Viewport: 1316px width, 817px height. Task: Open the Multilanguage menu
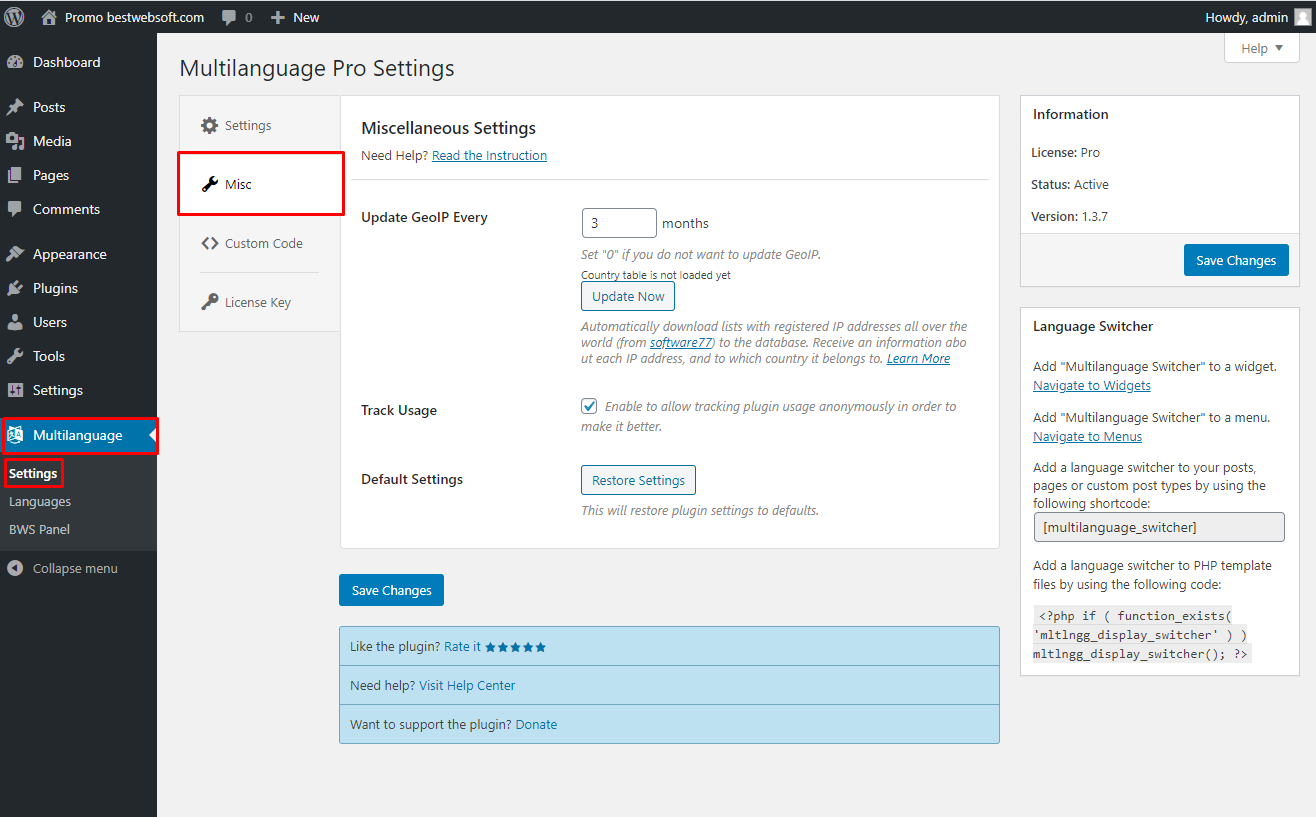point(78,435)
